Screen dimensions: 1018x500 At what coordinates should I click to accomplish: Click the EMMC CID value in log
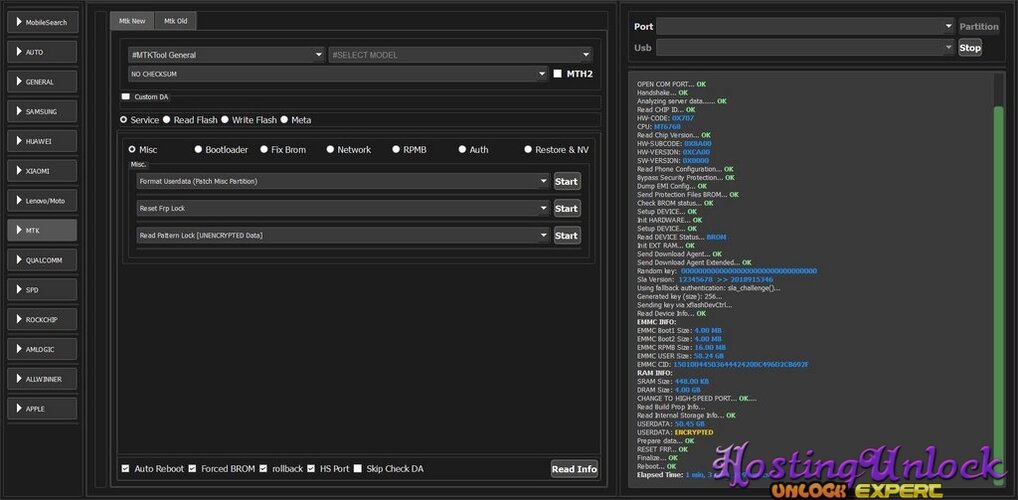coord(741,364)
